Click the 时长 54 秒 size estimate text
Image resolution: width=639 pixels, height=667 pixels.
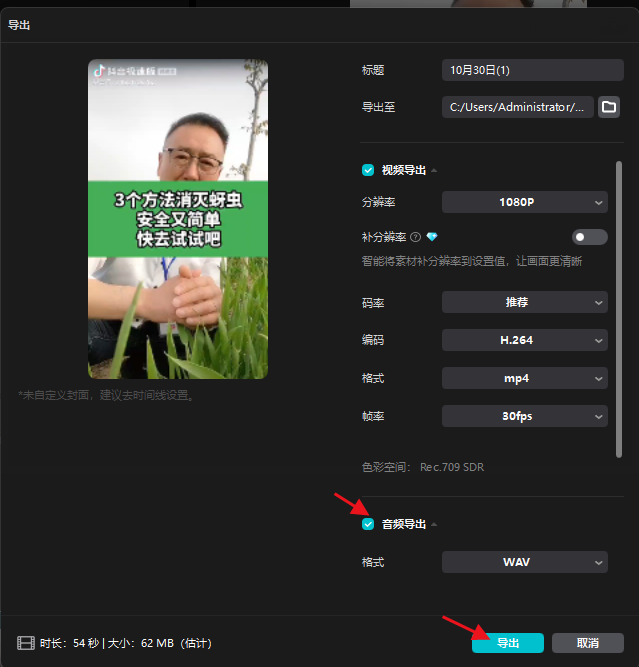pyautogui.click(x=126, y=643)
